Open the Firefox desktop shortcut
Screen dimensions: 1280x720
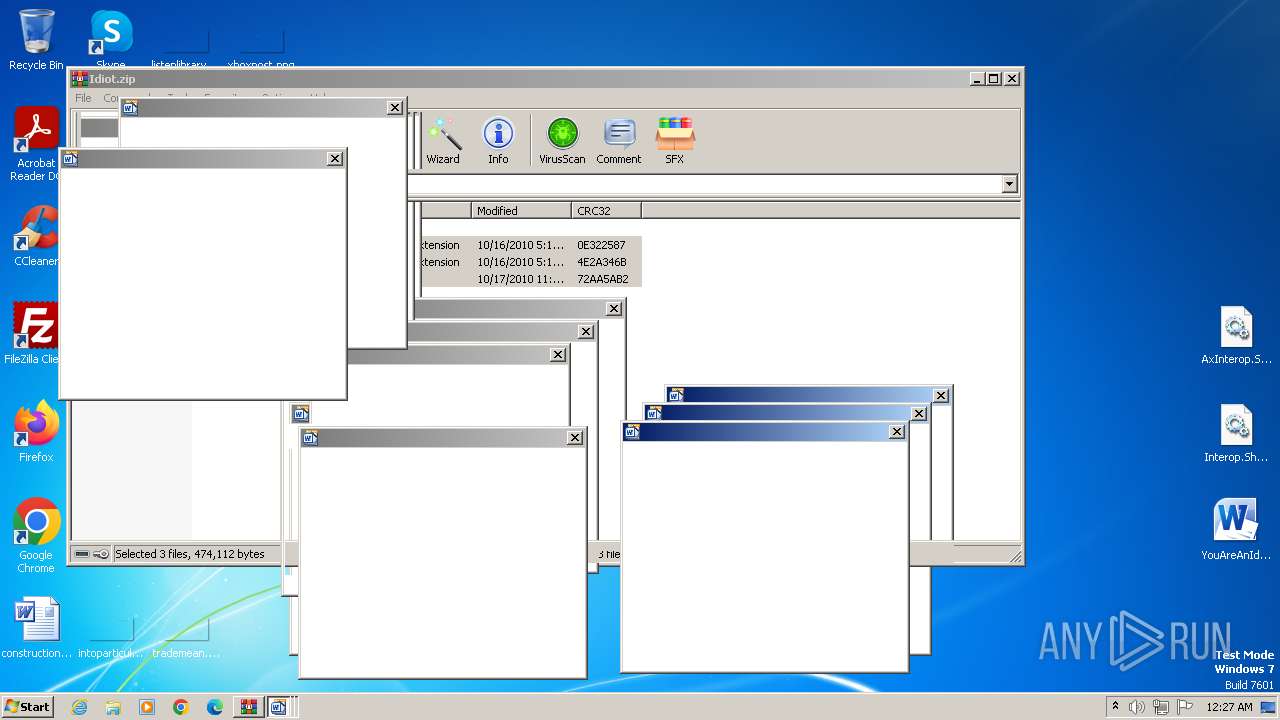pyautogui.click(x=36, y=431)
